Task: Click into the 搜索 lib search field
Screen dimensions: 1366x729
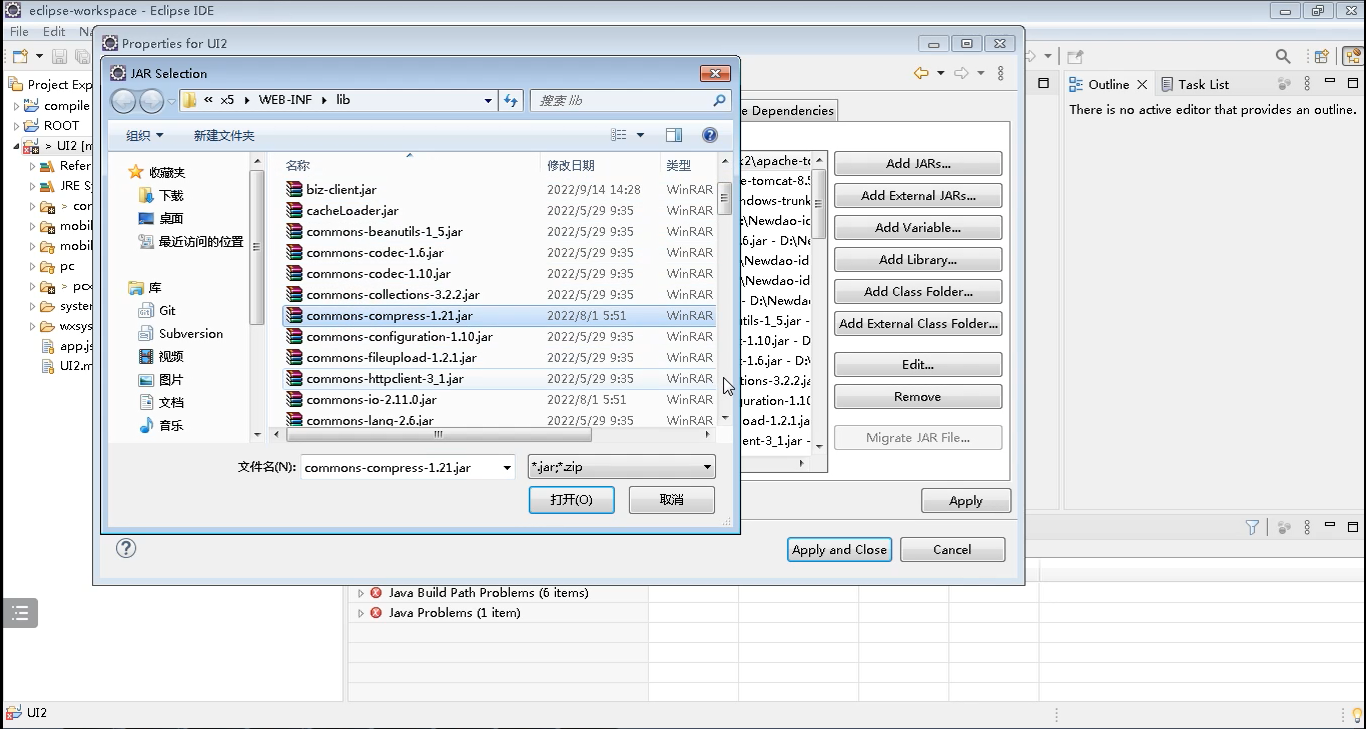Action: coord(620,100)
